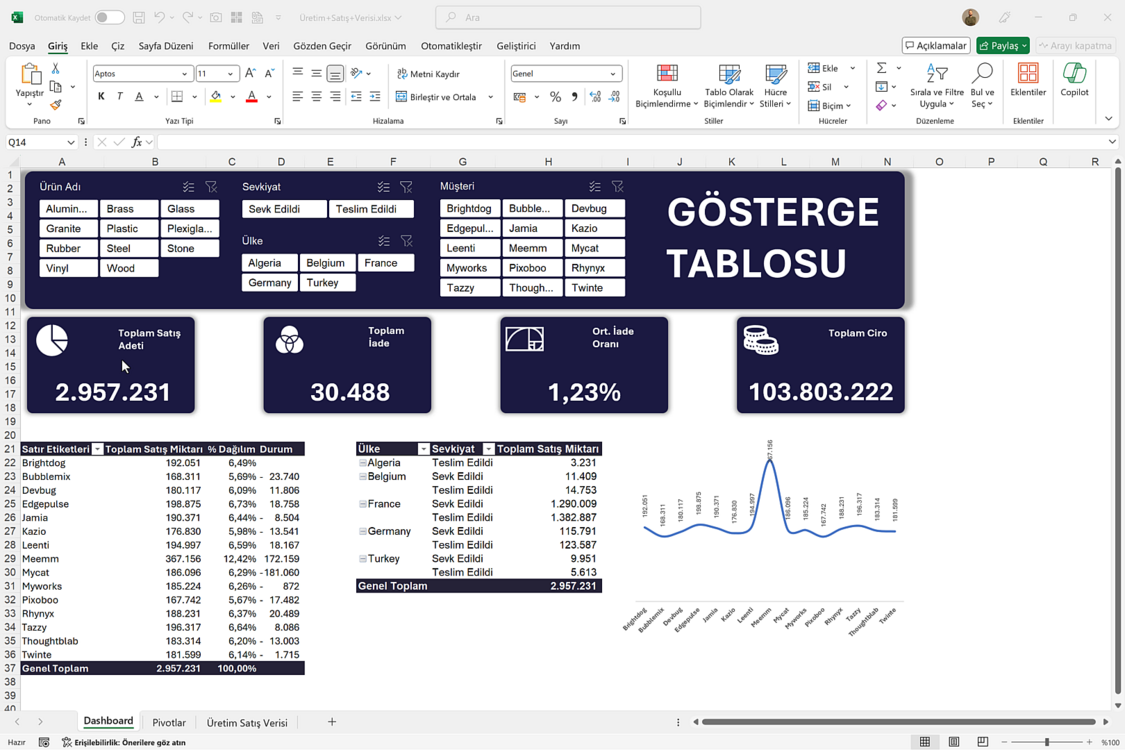Open Satır Etiketleri filter dropdown
Viewport: 1125px width, 750px height.
(x=98, y=449)
